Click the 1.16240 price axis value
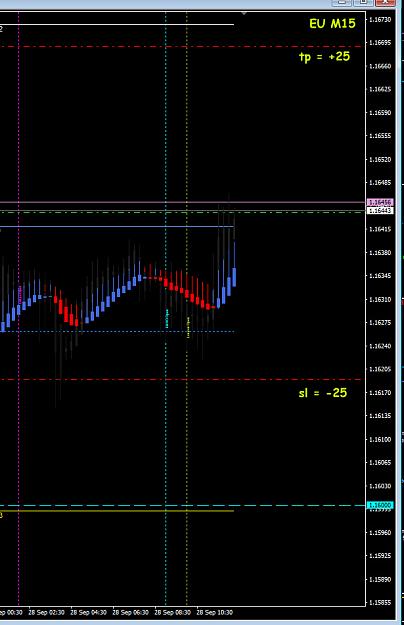 [380, 346]
